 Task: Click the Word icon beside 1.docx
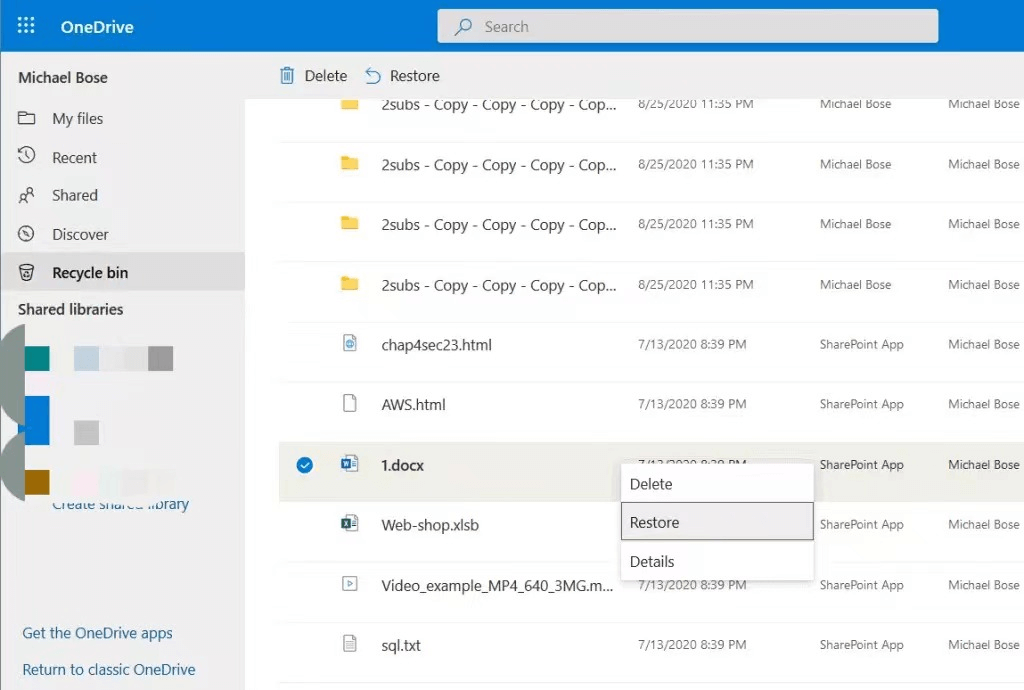tap(349, 464)
